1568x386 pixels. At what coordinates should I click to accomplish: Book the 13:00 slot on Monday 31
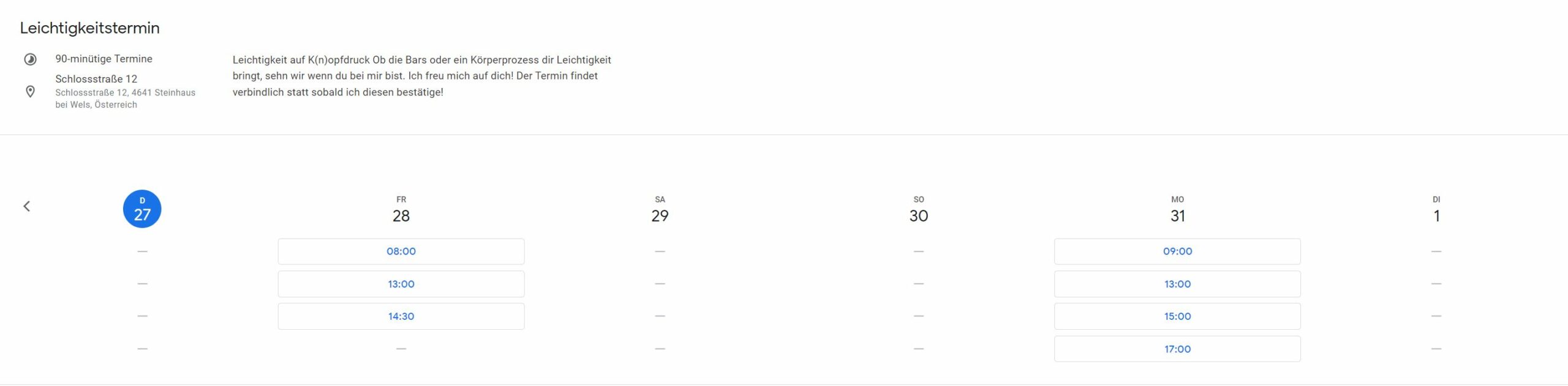click(x=1177, y=284)
